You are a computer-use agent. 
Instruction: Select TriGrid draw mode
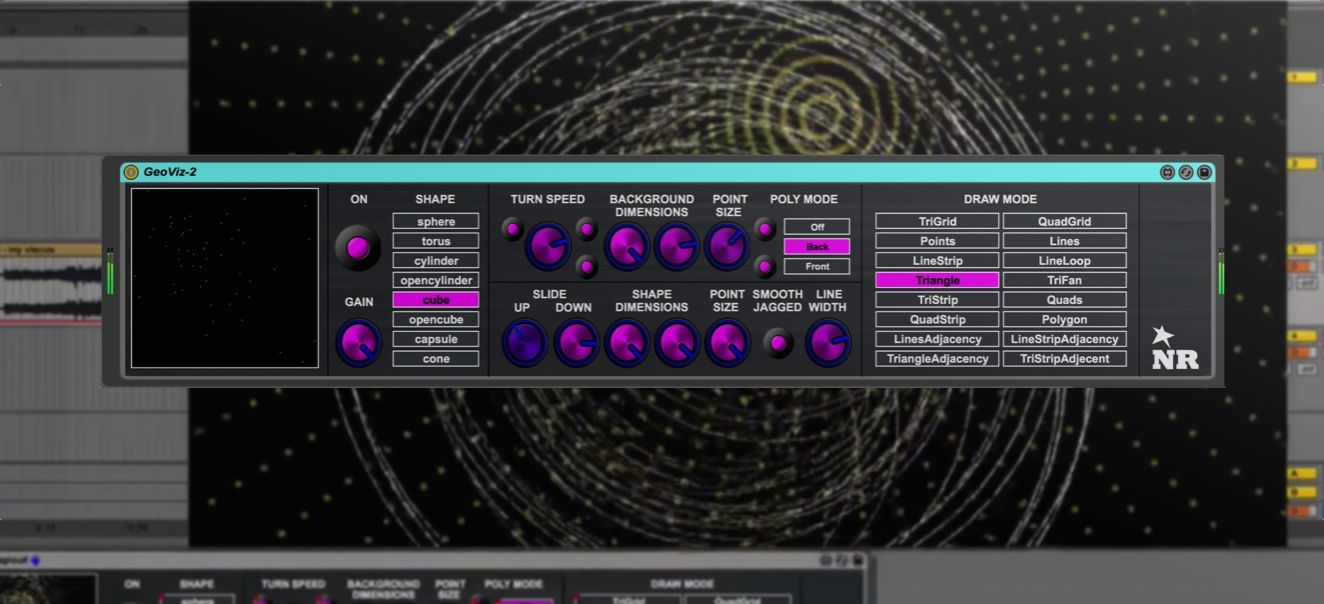[937, 221]
